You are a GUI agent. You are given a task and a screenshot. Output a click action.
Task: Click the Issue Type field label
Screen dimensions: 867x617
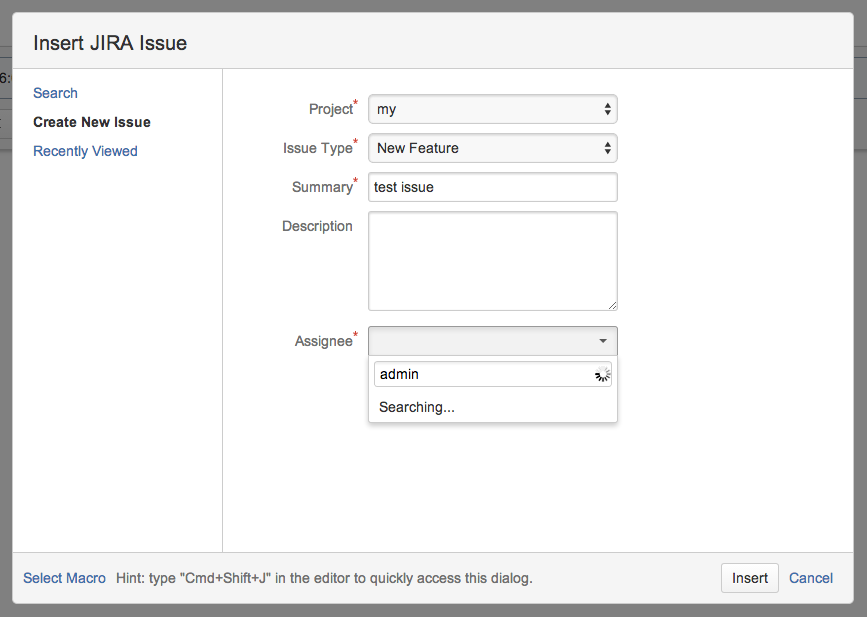click(x=318, y=148)
